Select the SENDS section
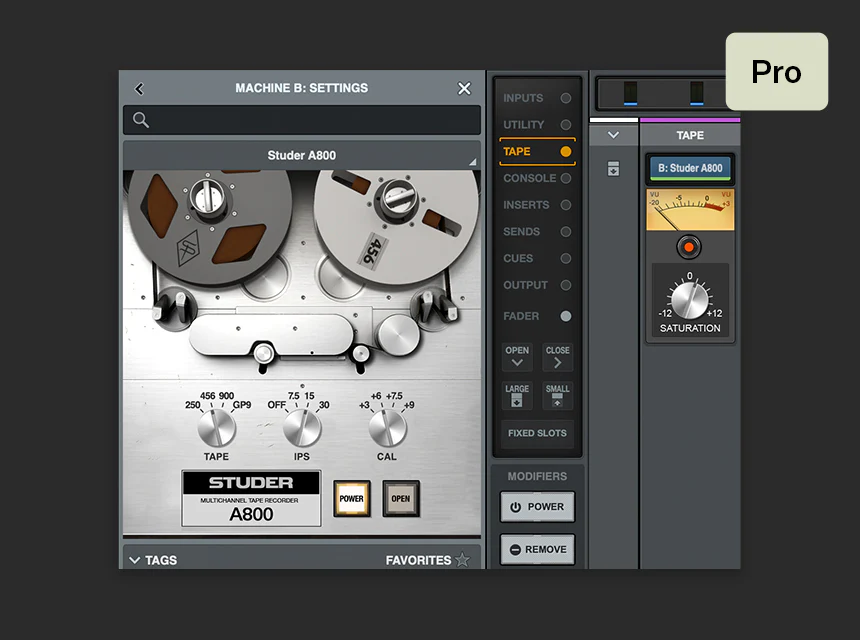This screenshot has height=640, width=860. tap(536, 231)
